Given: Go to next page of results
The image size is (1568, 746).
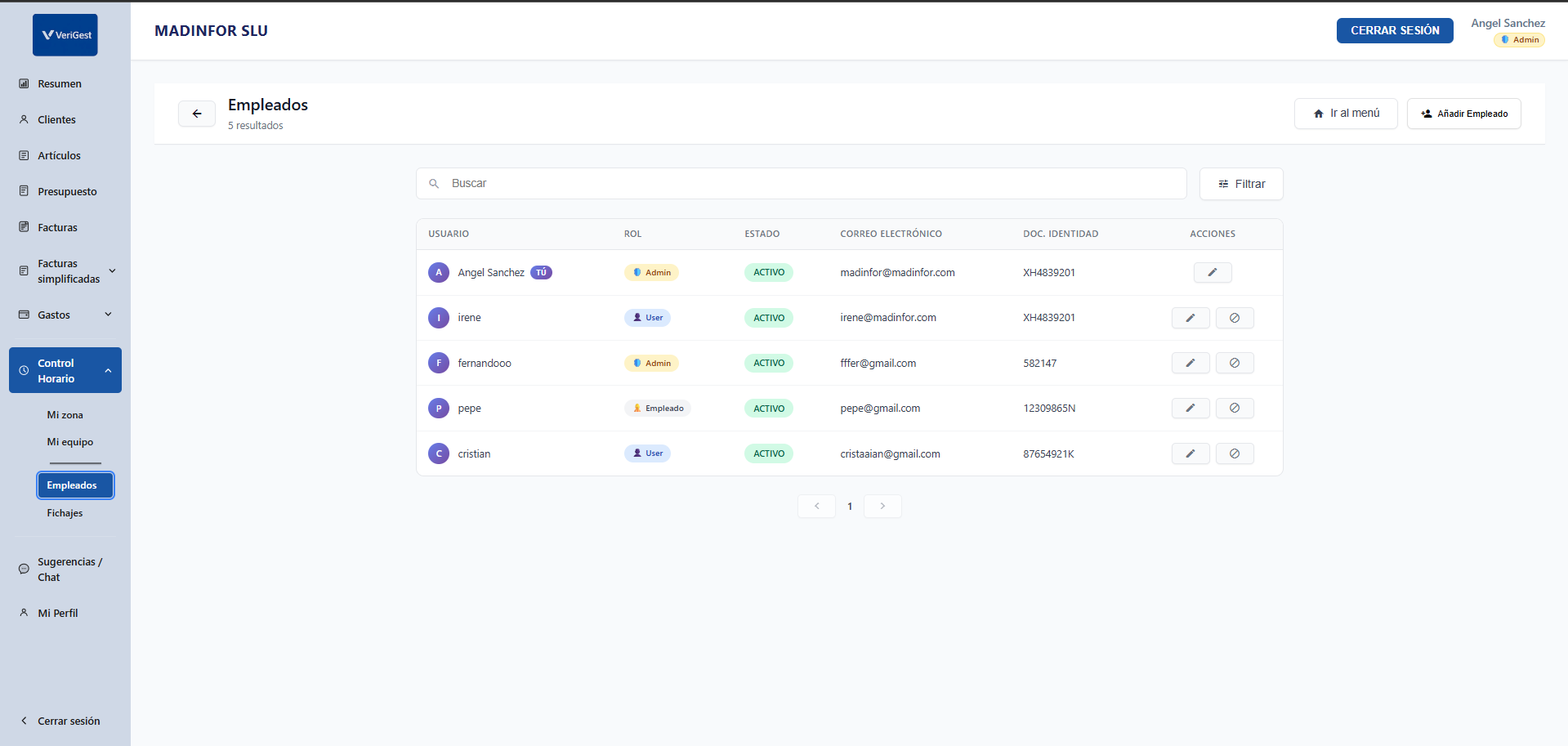Looking at the screenshot, I should point(882,507).
